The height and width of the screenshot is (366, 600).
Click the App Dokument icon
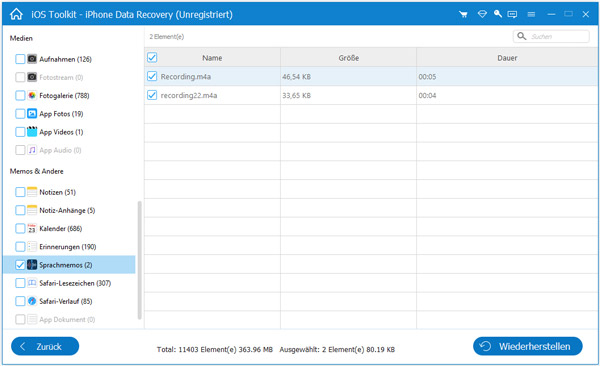coord(32,319)
